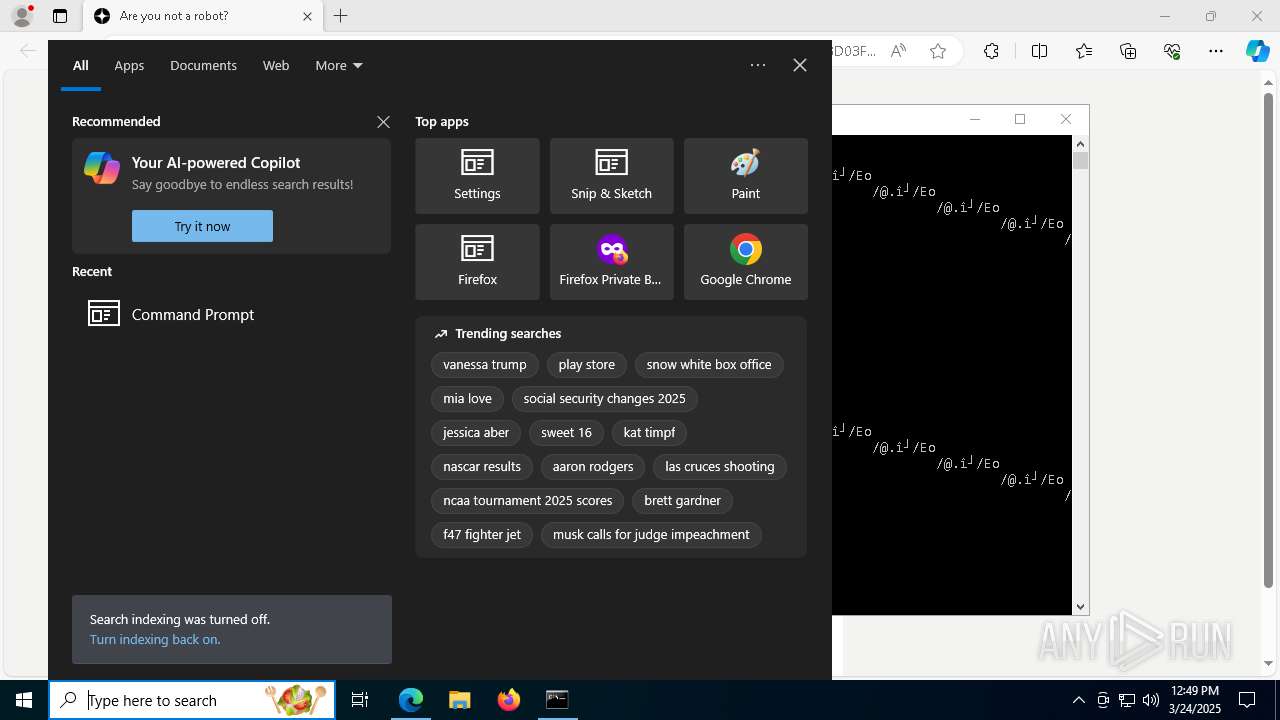Search trending 'social security changes 2025'
Viewport: 1280px width, 720px height.
pos(604,399)
